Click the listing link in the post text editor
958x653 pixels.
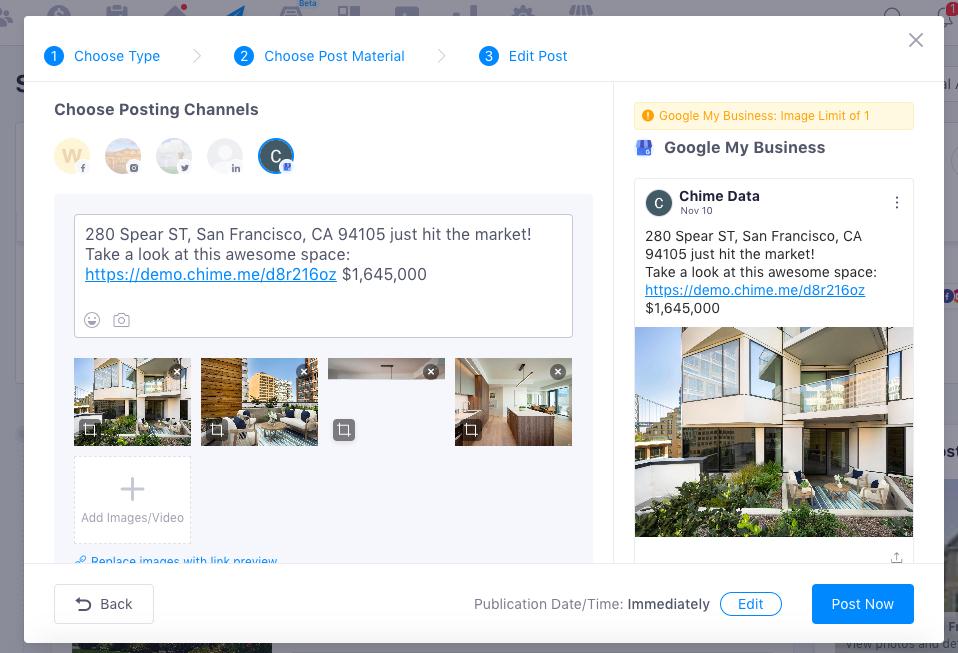(x=211, y=274)
